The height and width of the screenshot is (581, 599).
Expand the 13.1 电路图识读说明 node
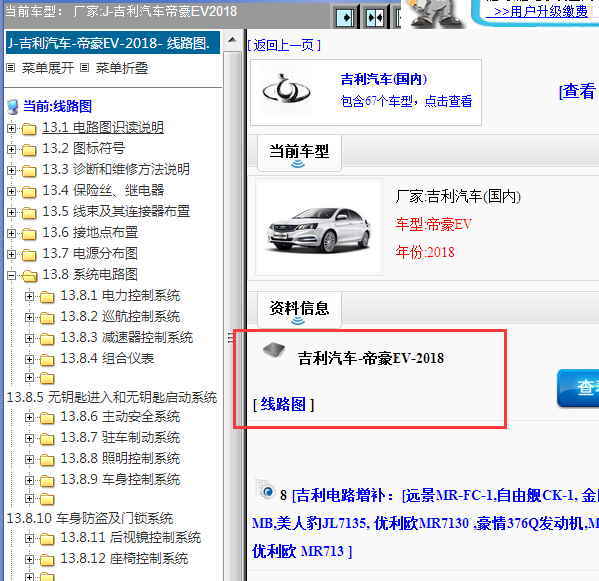click(x=11, y=128)
